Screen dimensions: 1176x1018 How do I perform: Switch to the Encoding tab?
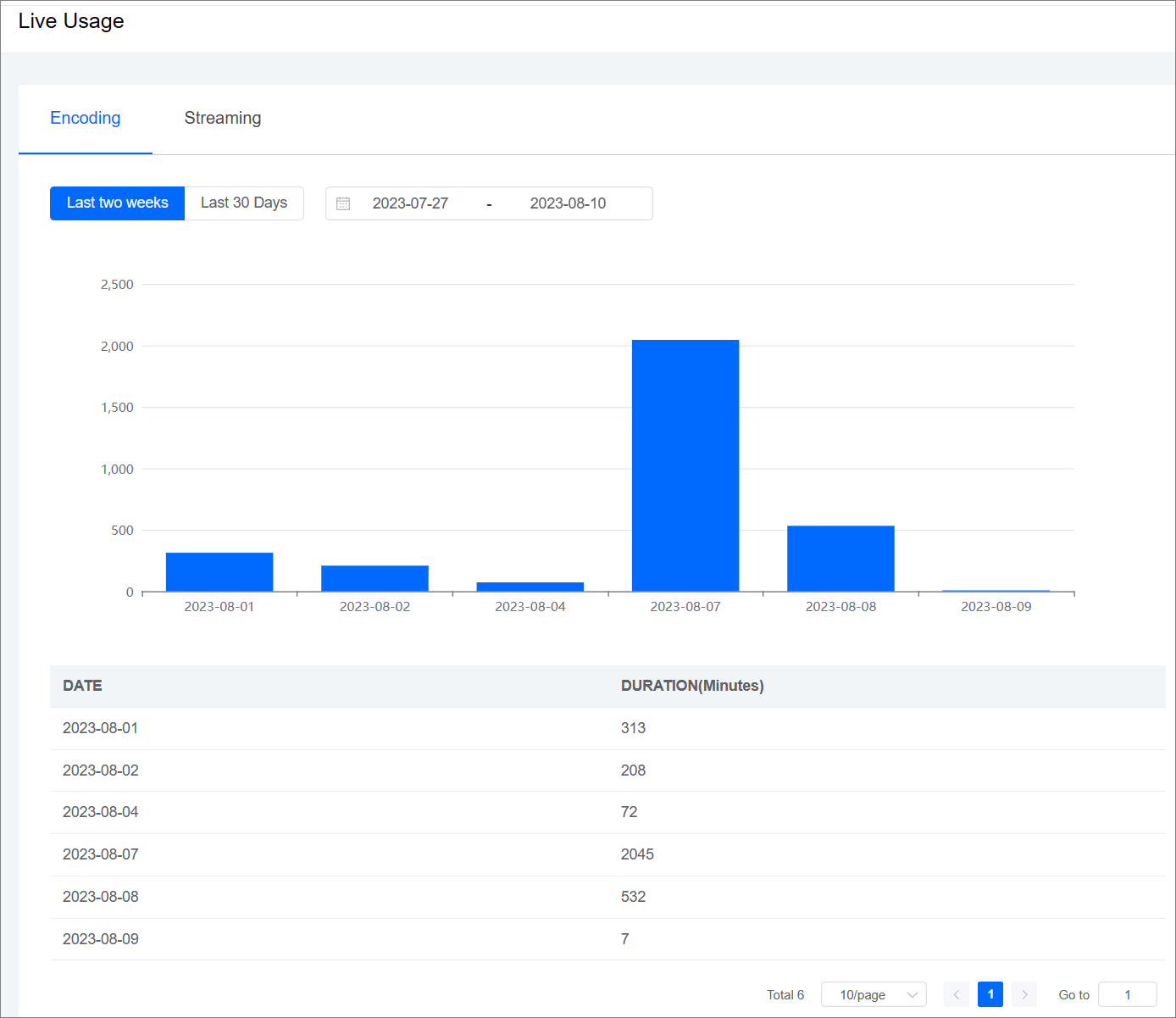coord(86,119)
